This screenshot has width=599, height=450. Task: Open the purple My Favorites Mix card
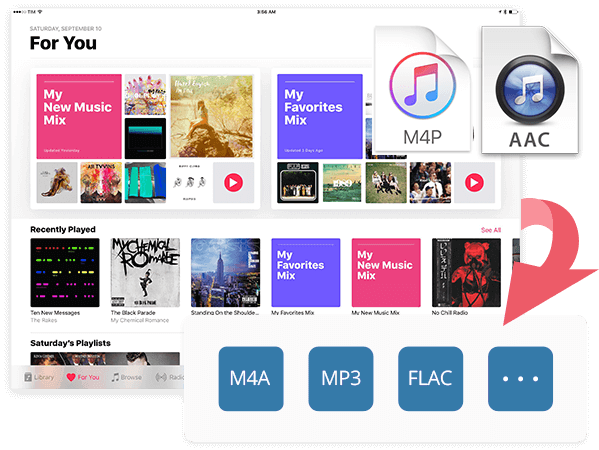tap(320, 117)
